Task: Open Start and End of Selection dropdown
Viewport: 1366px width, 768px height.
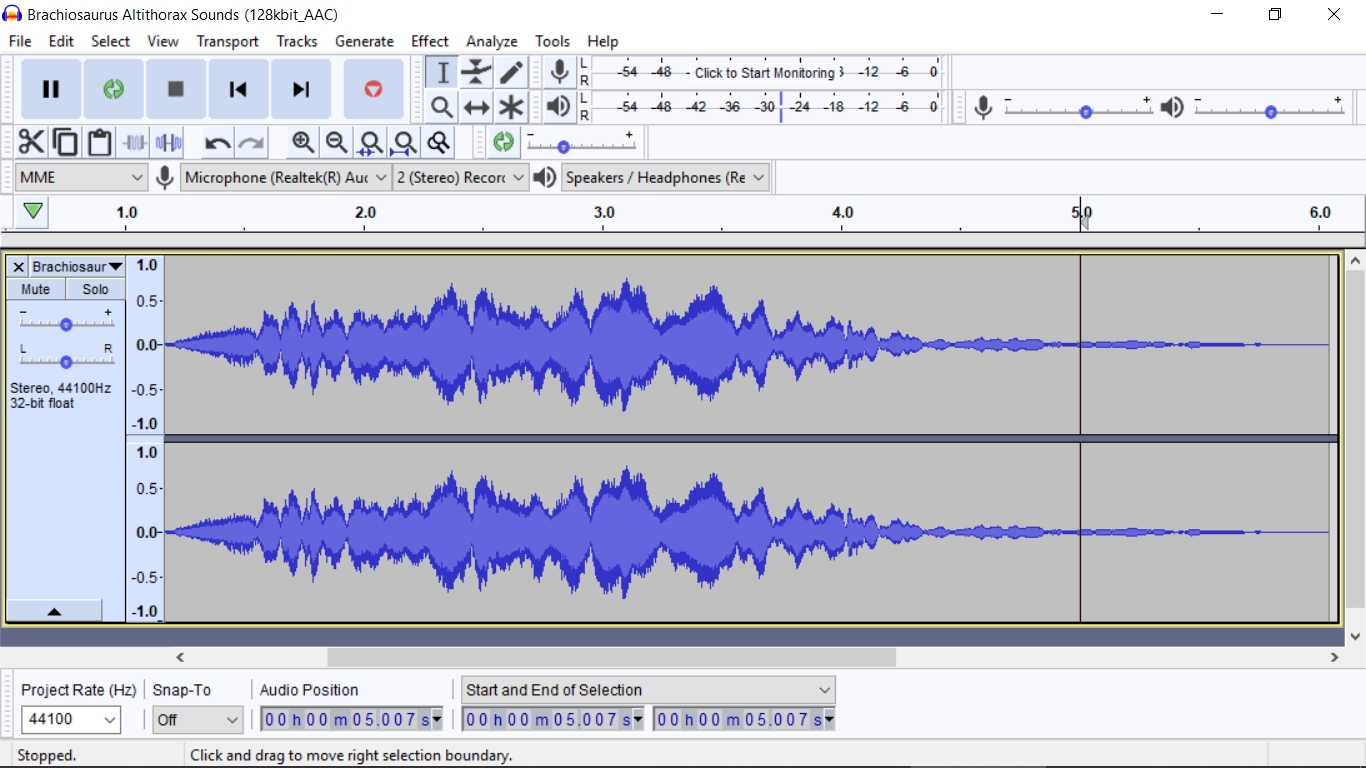Action: pos(648,690)
